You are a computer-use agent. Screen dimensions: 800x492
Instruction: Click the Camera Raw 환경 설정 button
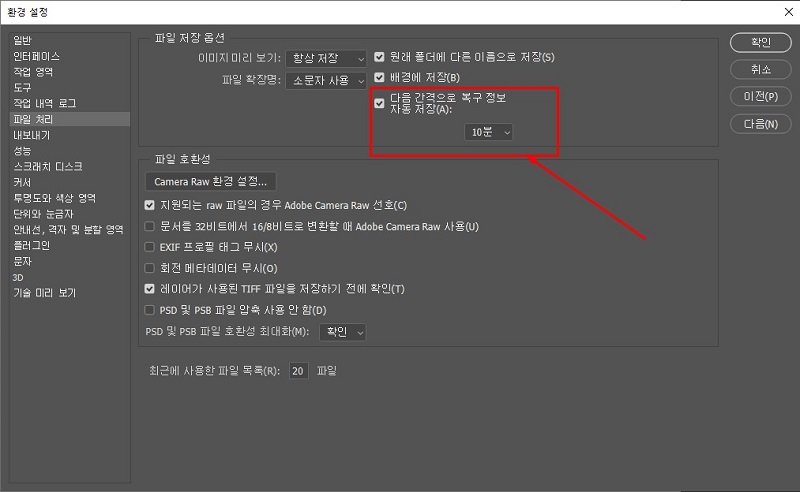tap(211, 181)
